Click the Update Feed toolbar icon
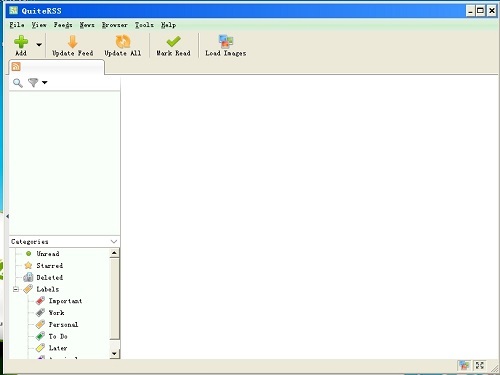 pos(72,42)
